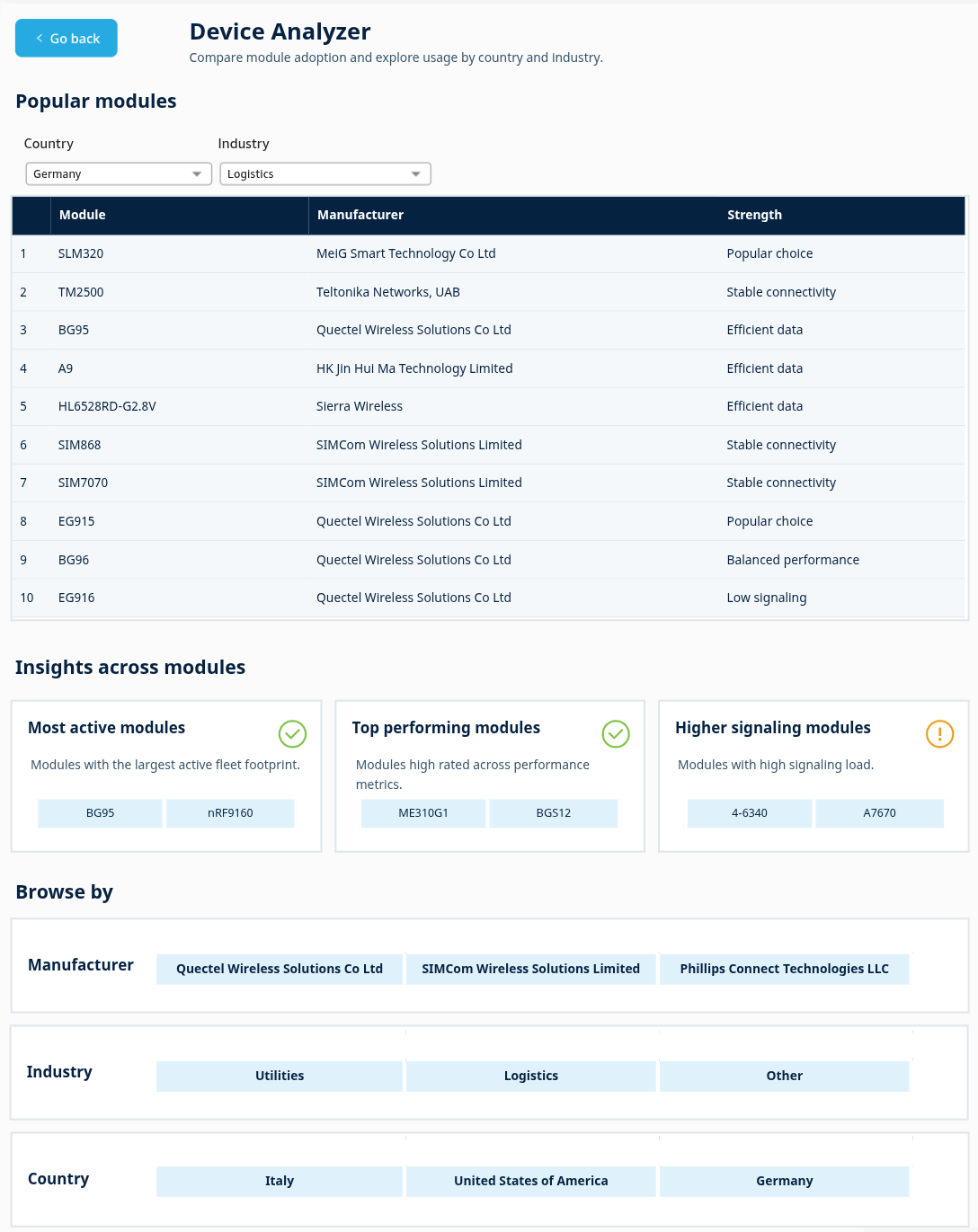The width and height of the screenshot is (978, 1232).
Task: Click the green checkmark on Most active modules
Action: [x=292, y=734]
